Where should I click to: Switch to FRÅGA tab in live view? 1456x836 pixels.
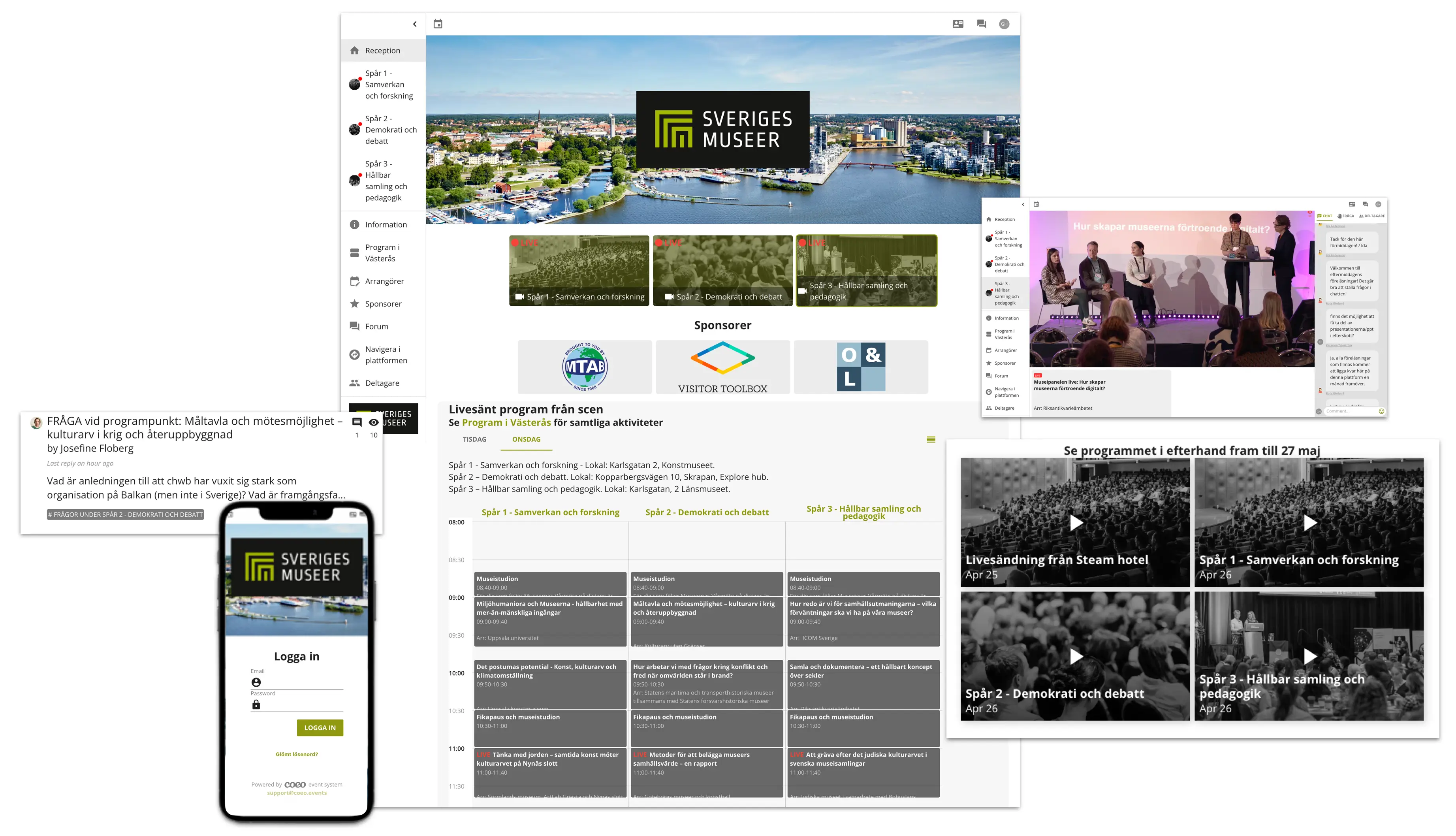tap(1345, 216)
